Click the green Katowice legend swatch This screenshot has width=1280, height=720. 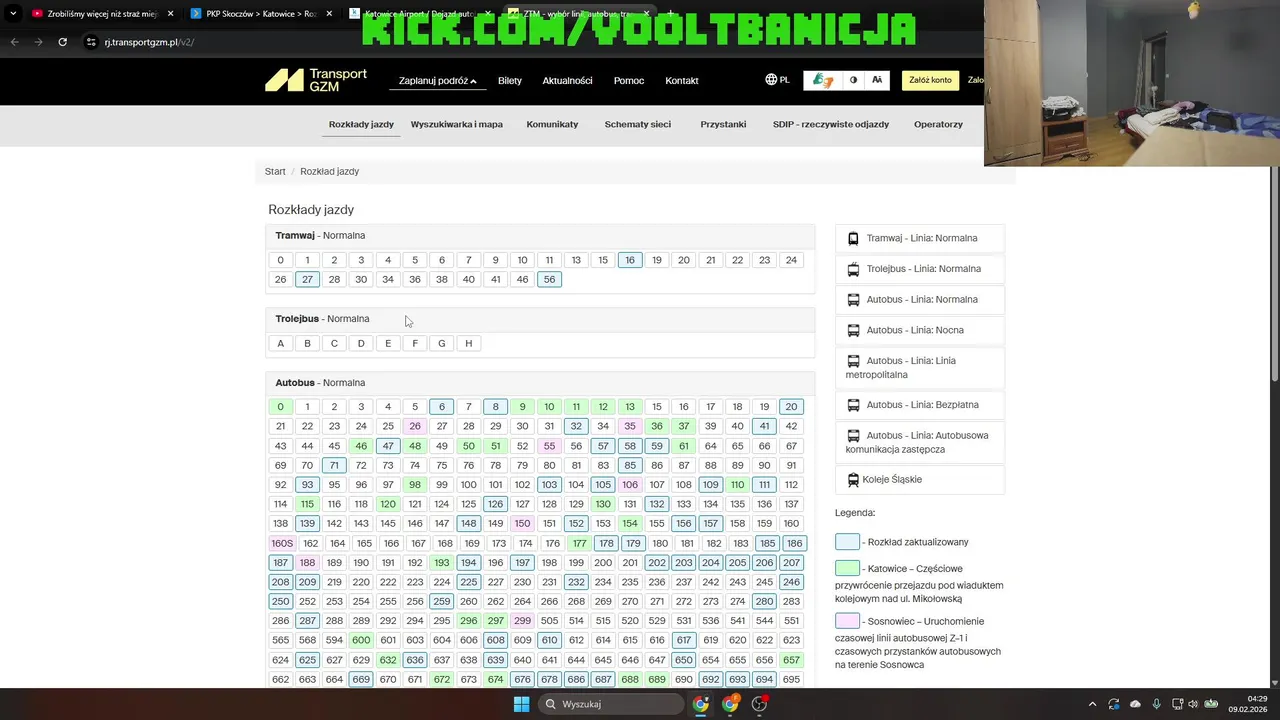(x=847, y=568)
